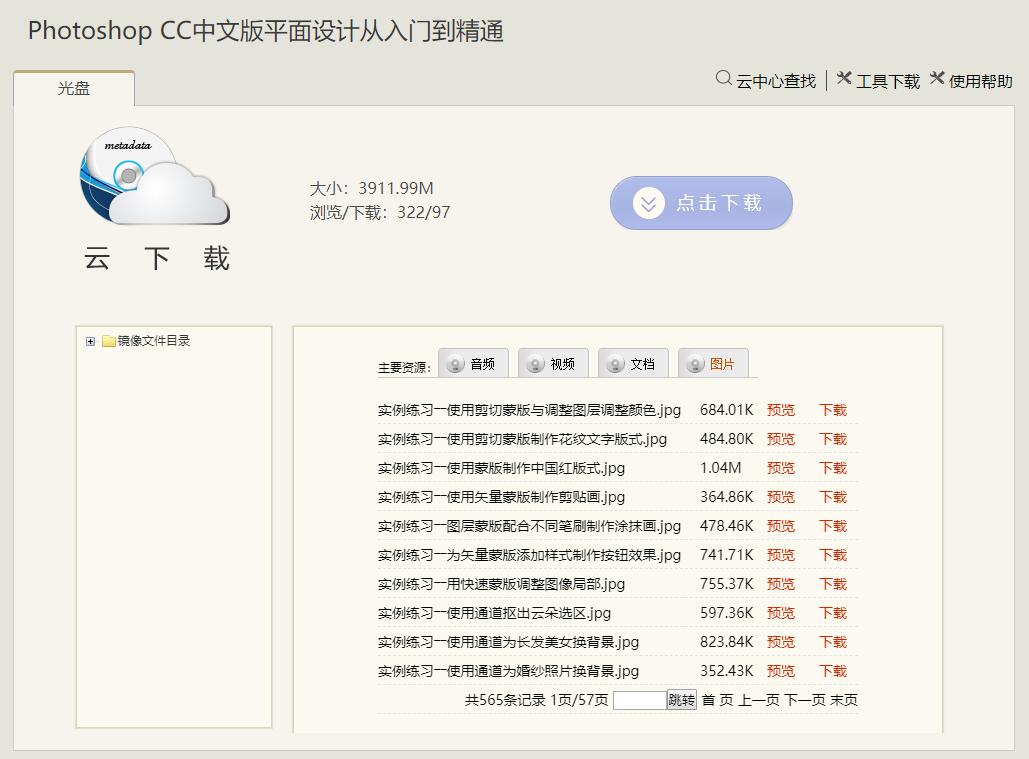
Task: Click the 点击下载 button
Action: tap(702, 203)
